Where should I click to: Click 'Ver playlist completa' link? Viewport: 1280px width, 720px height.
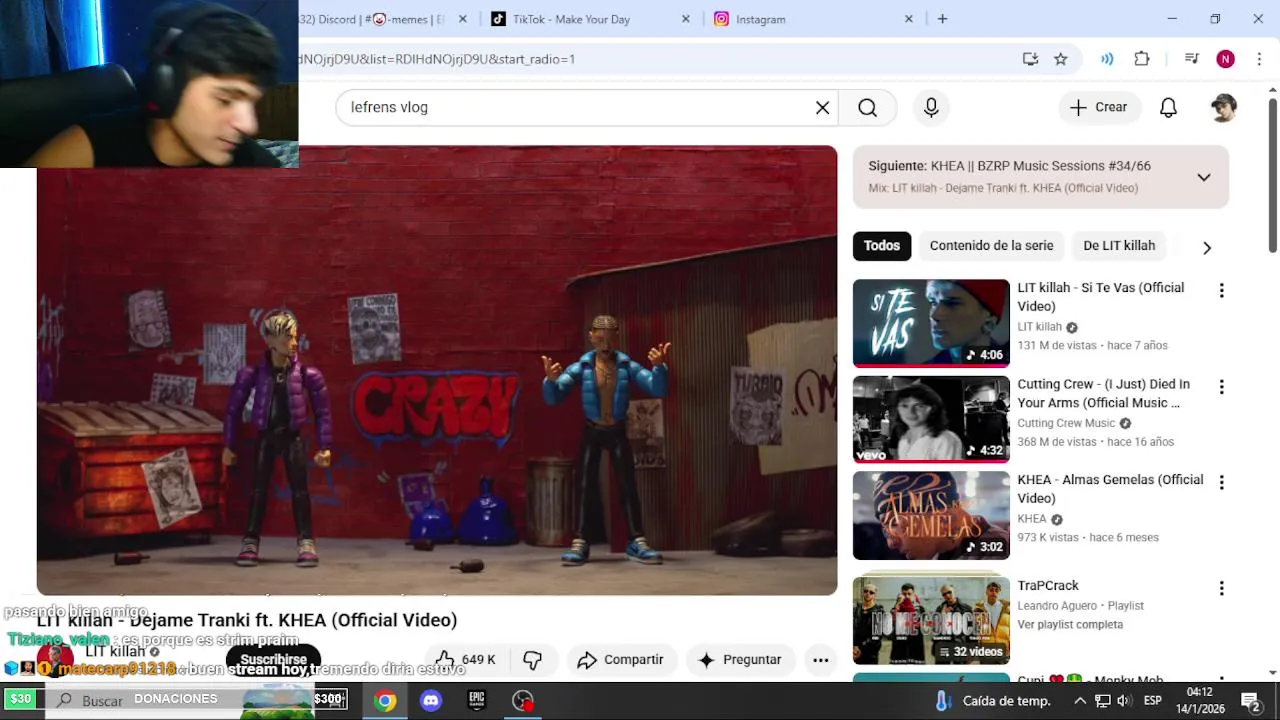click(x=1070, y=624)
